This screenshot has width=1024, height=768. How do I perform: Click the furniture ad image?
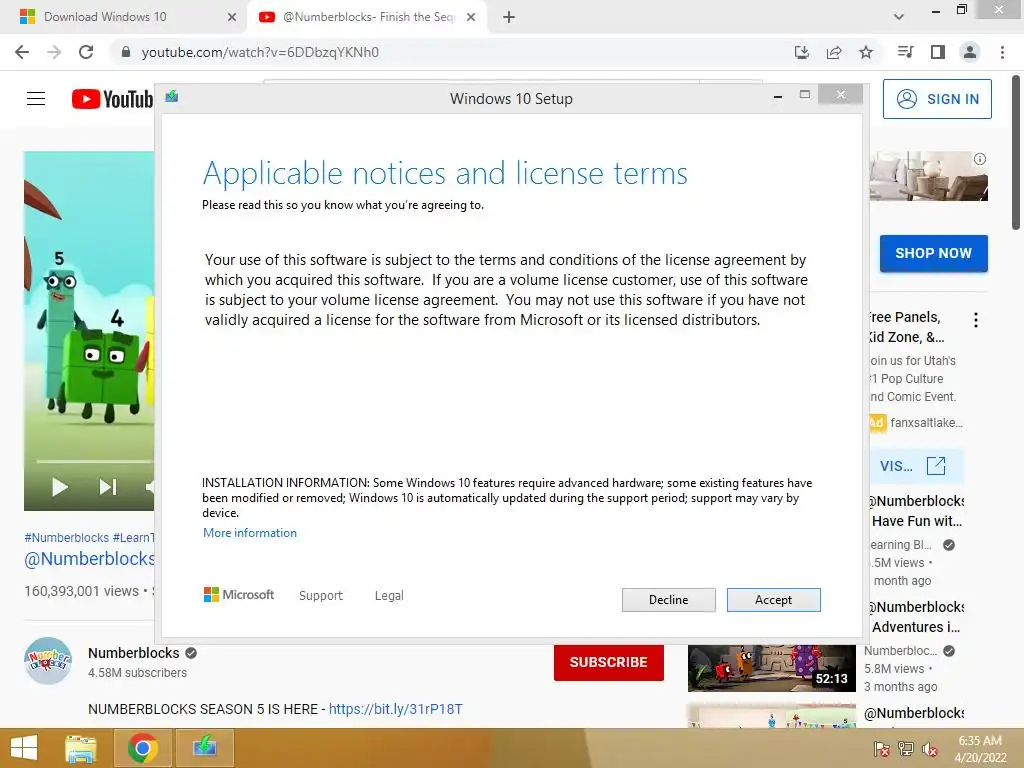[928, 176]
